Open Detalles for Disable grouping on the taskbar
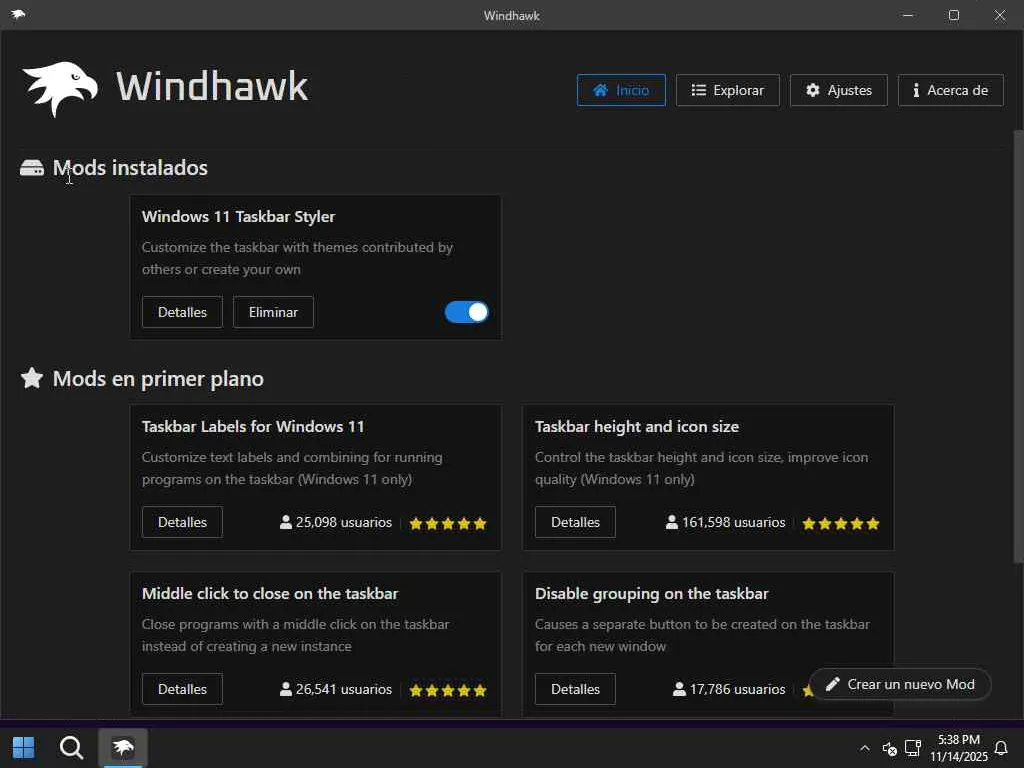 575,689
